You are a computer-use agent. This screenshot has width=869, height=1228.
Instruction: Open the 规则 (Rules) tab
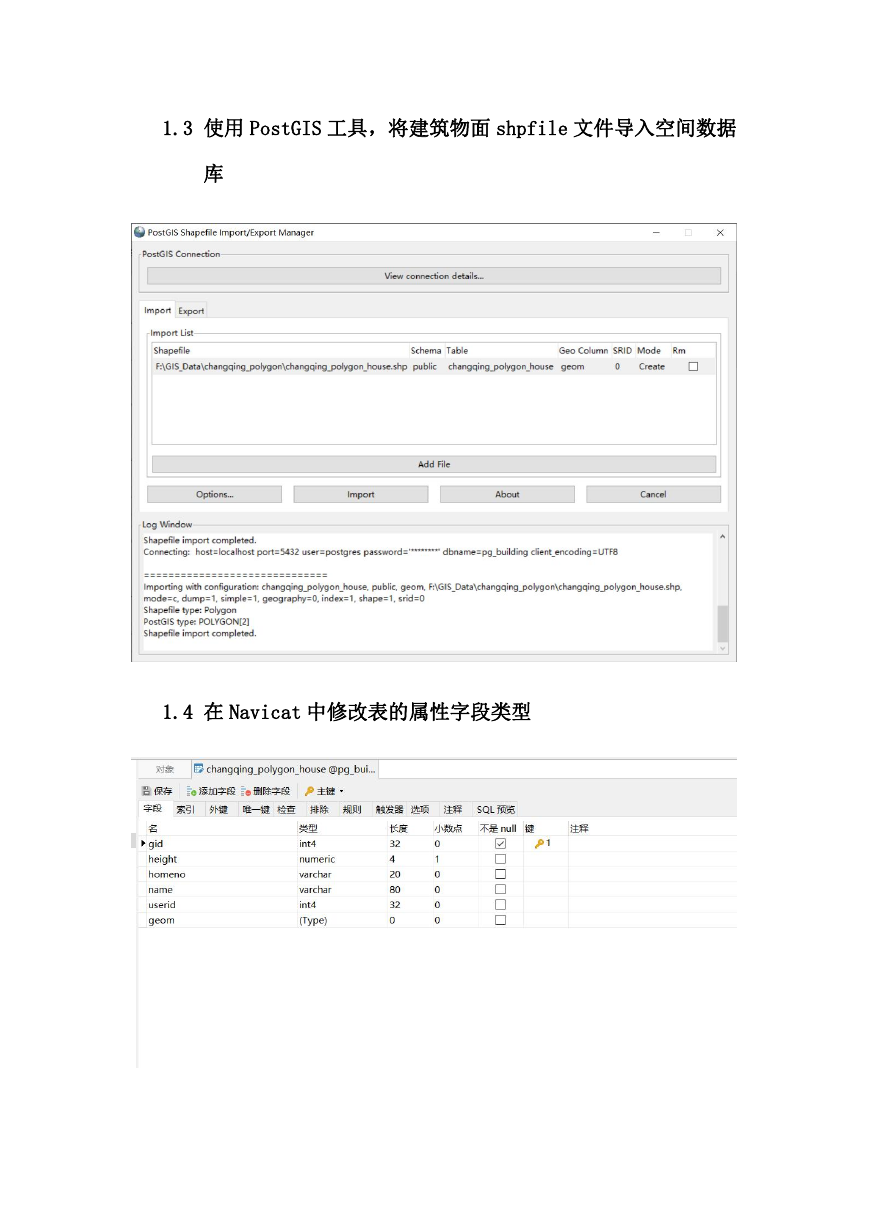coord(352,809)
